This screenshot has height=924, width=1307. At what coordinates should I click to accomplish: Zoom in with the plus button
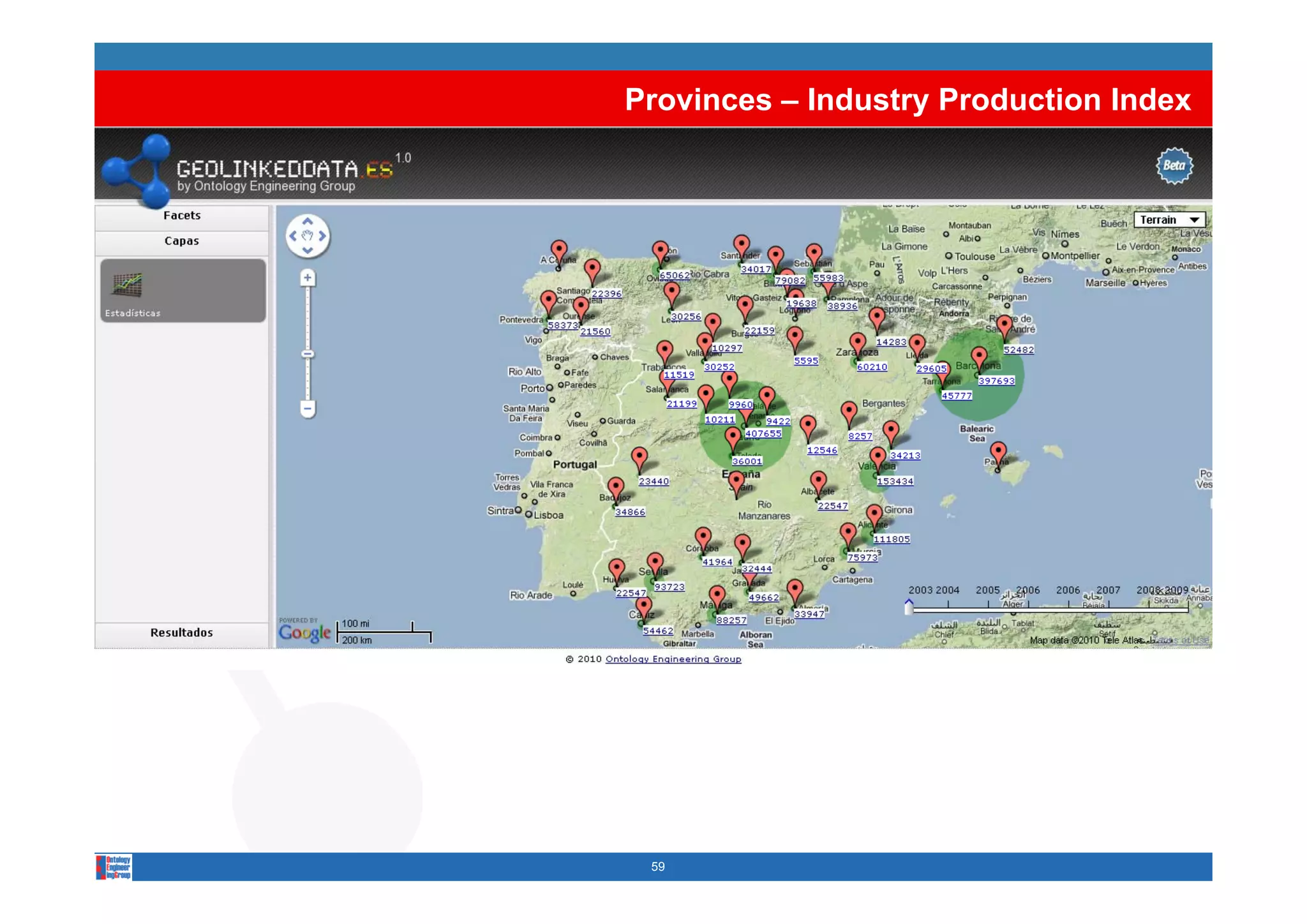(308, 278)
